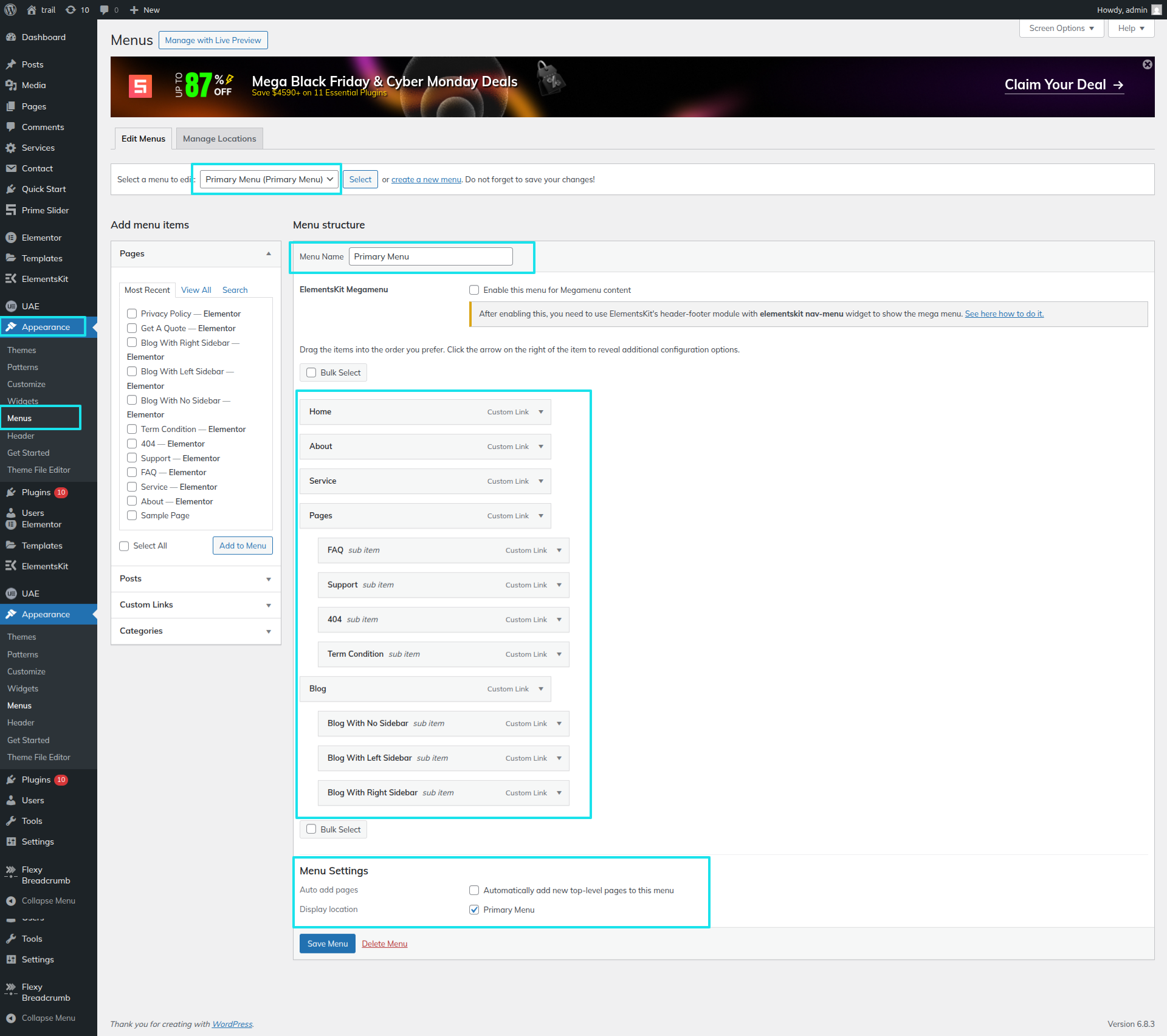
Task: Uncheck Primary Menu display location checkbox
Action: (x=474, y=910)
